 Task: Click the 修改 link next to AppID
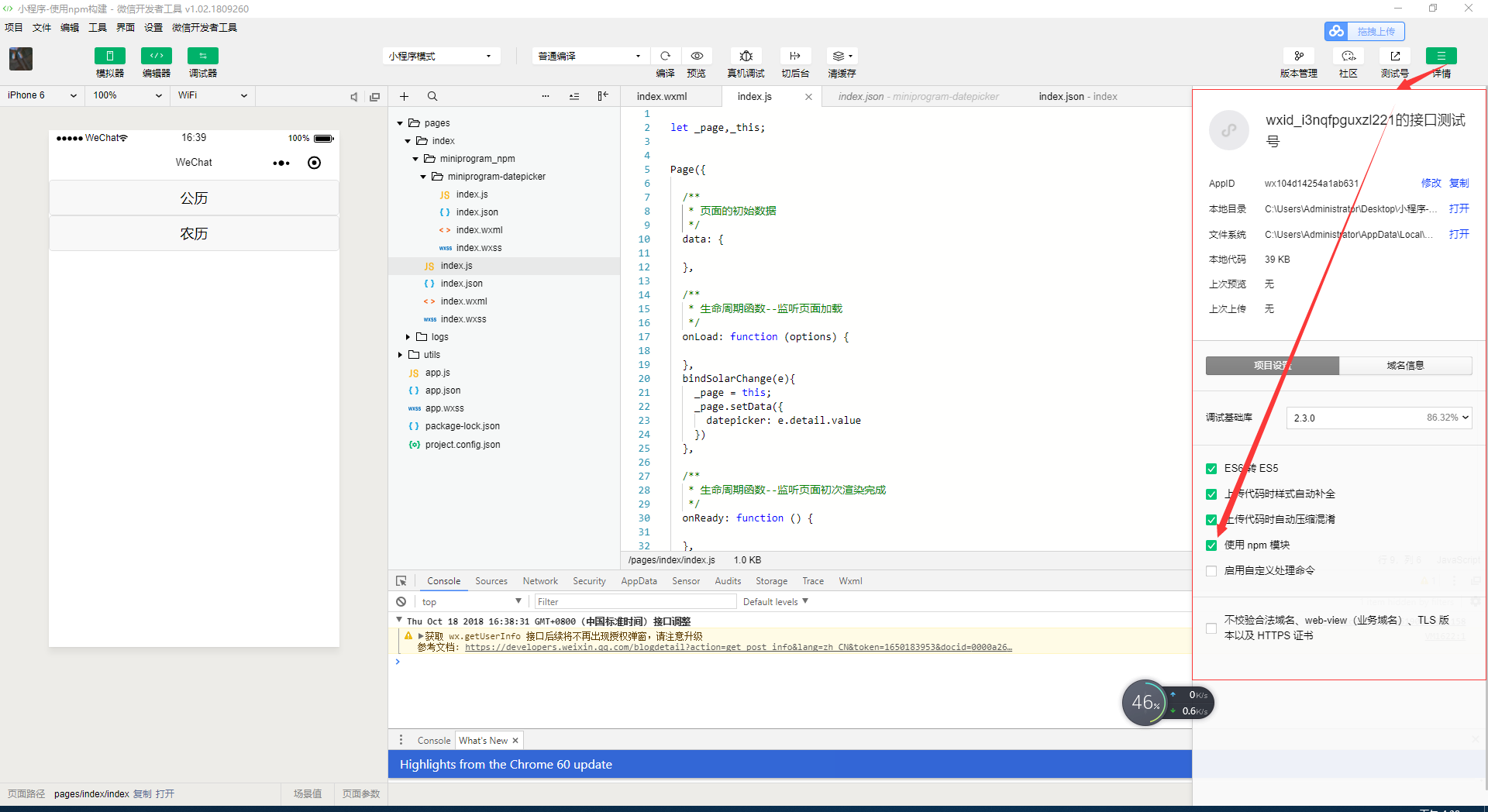pos(1430,184)
